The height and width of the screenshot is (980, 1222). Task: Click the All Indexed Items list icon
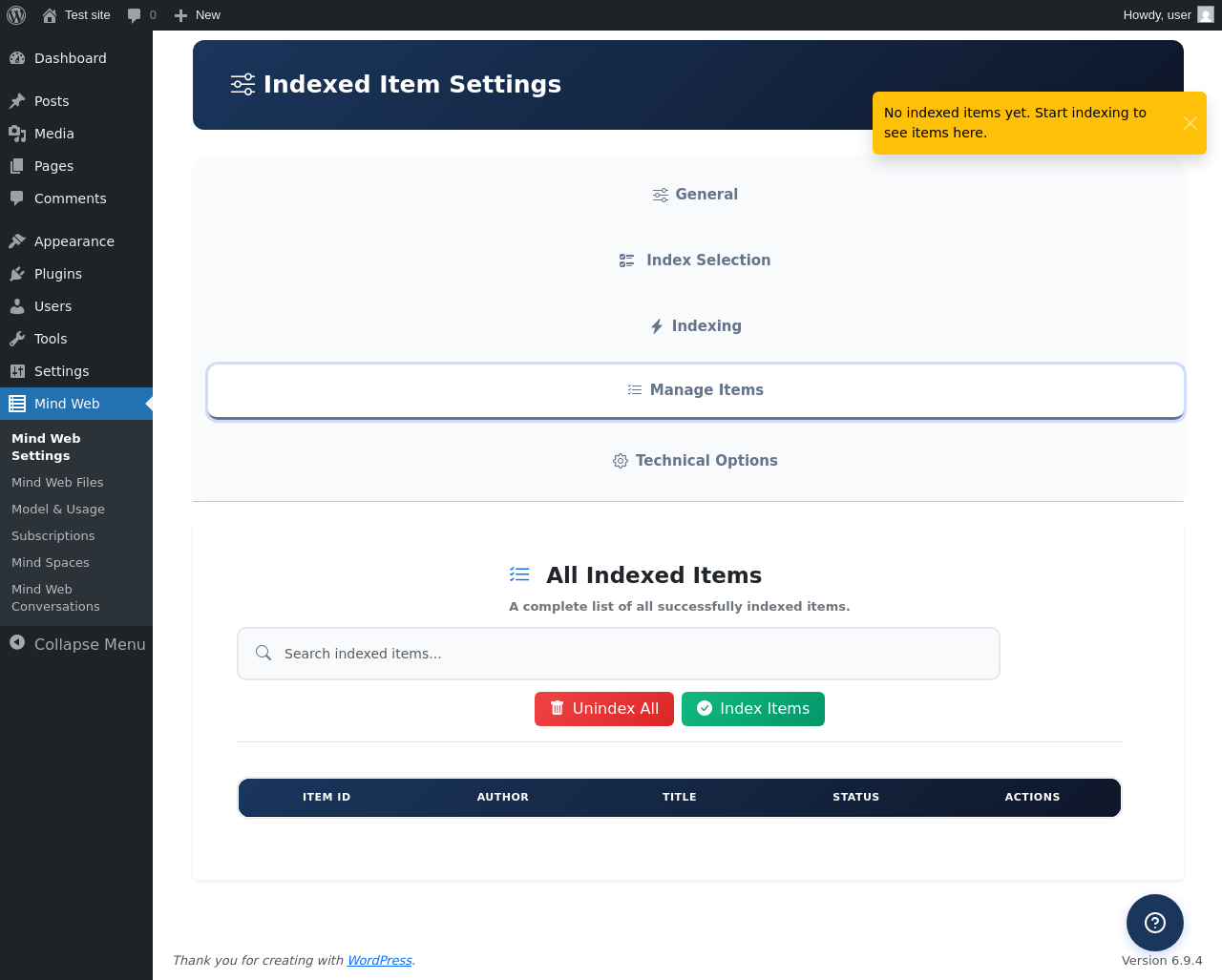pyautogui.click(x=519, y=574)
